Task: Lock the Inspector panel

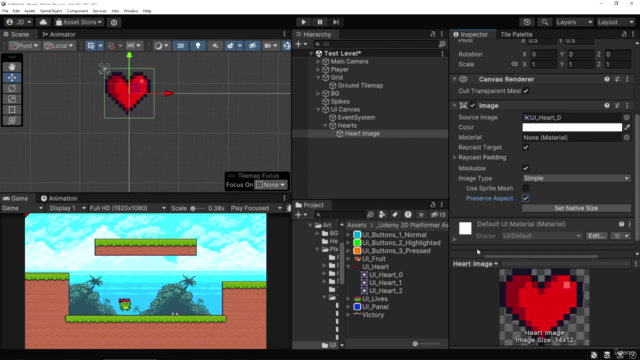Action: pyautogui.click(x=624, y=34)
